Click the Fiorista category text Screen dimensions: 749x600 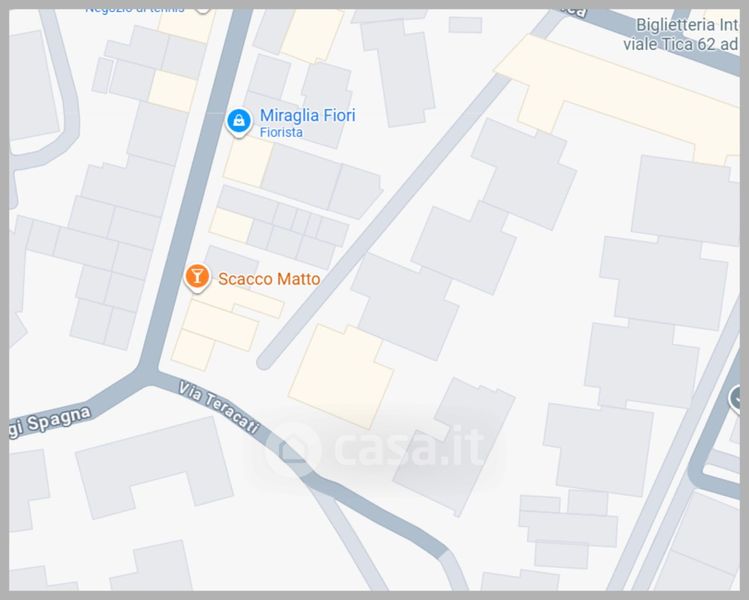pos(281,132)
